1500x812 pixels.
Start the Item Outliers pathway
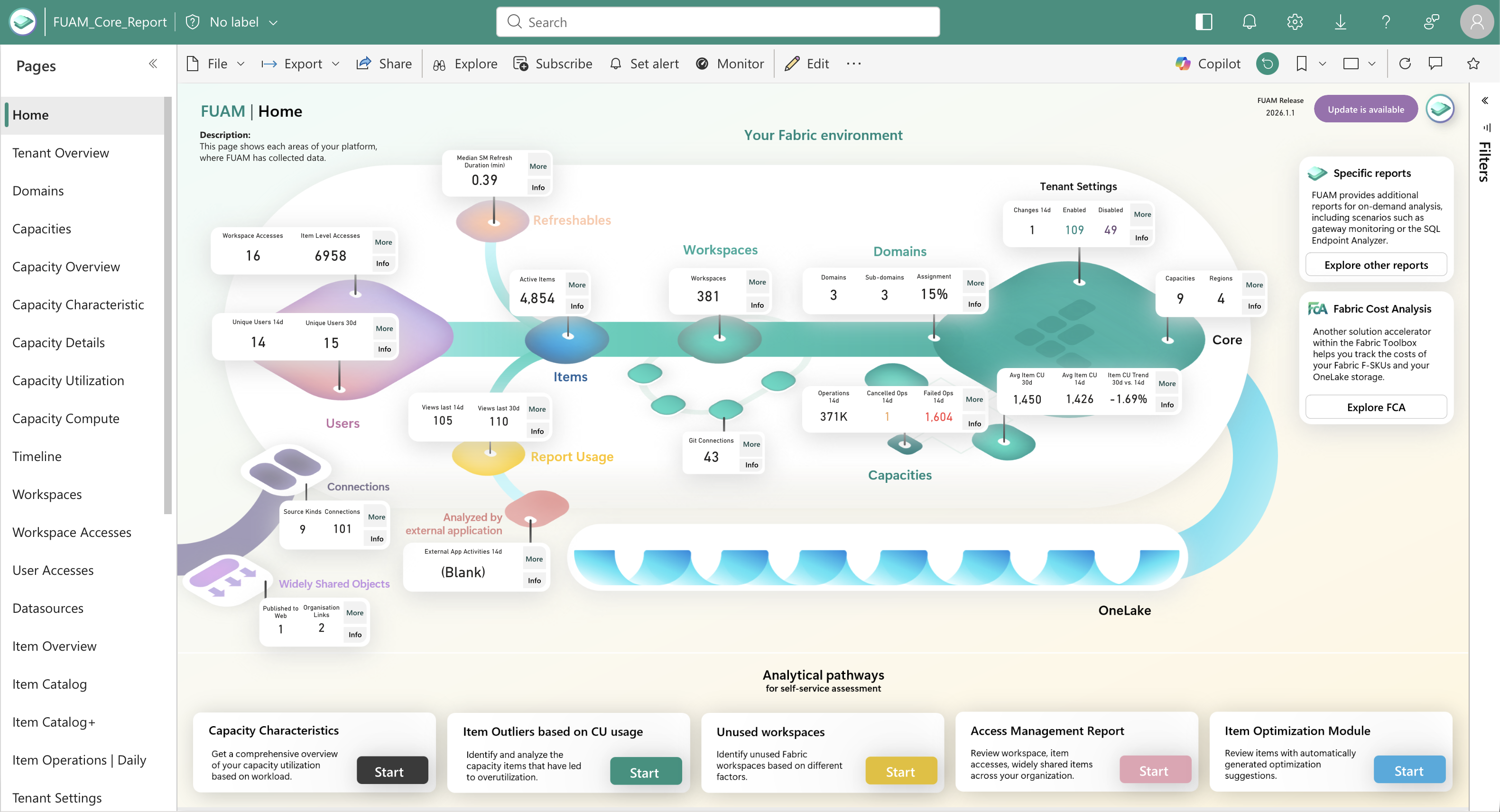646,771
